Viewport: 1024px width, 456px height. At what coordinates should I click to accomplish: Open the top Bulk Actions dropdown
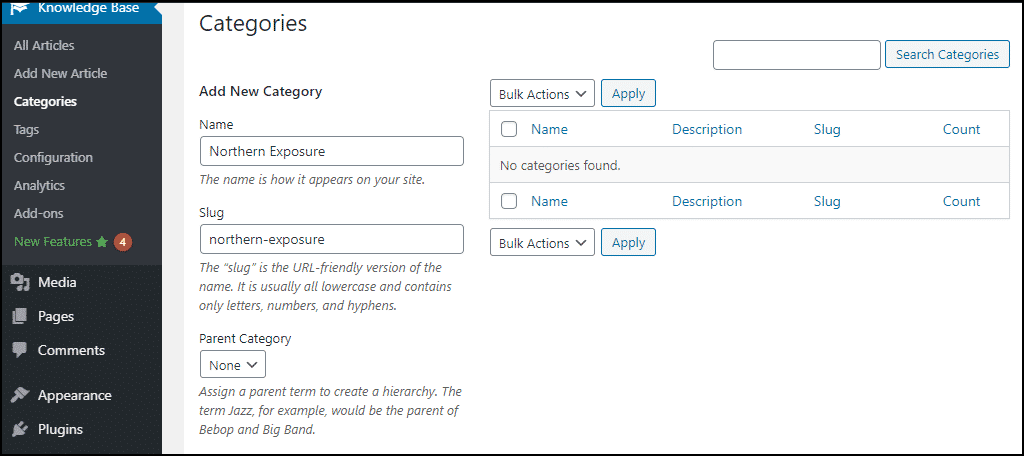click(x=542, y=93)
